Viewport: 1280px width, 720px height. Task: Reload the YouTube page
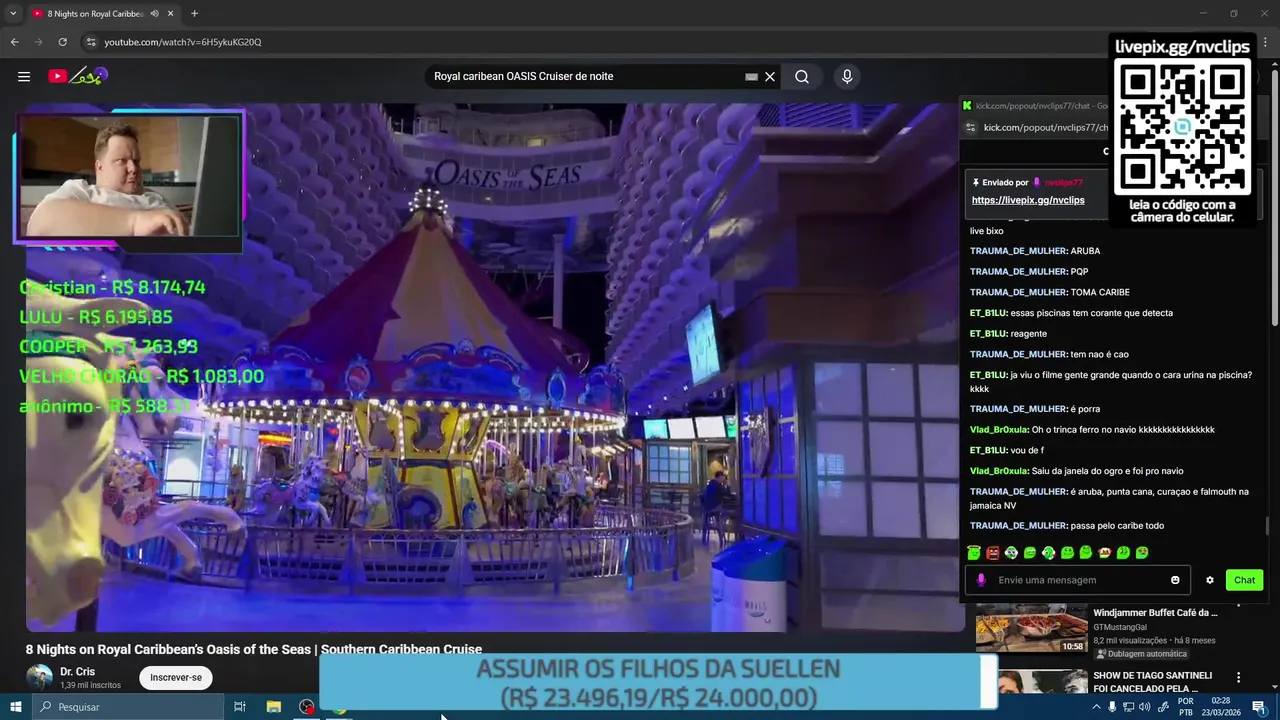(62, 42)
